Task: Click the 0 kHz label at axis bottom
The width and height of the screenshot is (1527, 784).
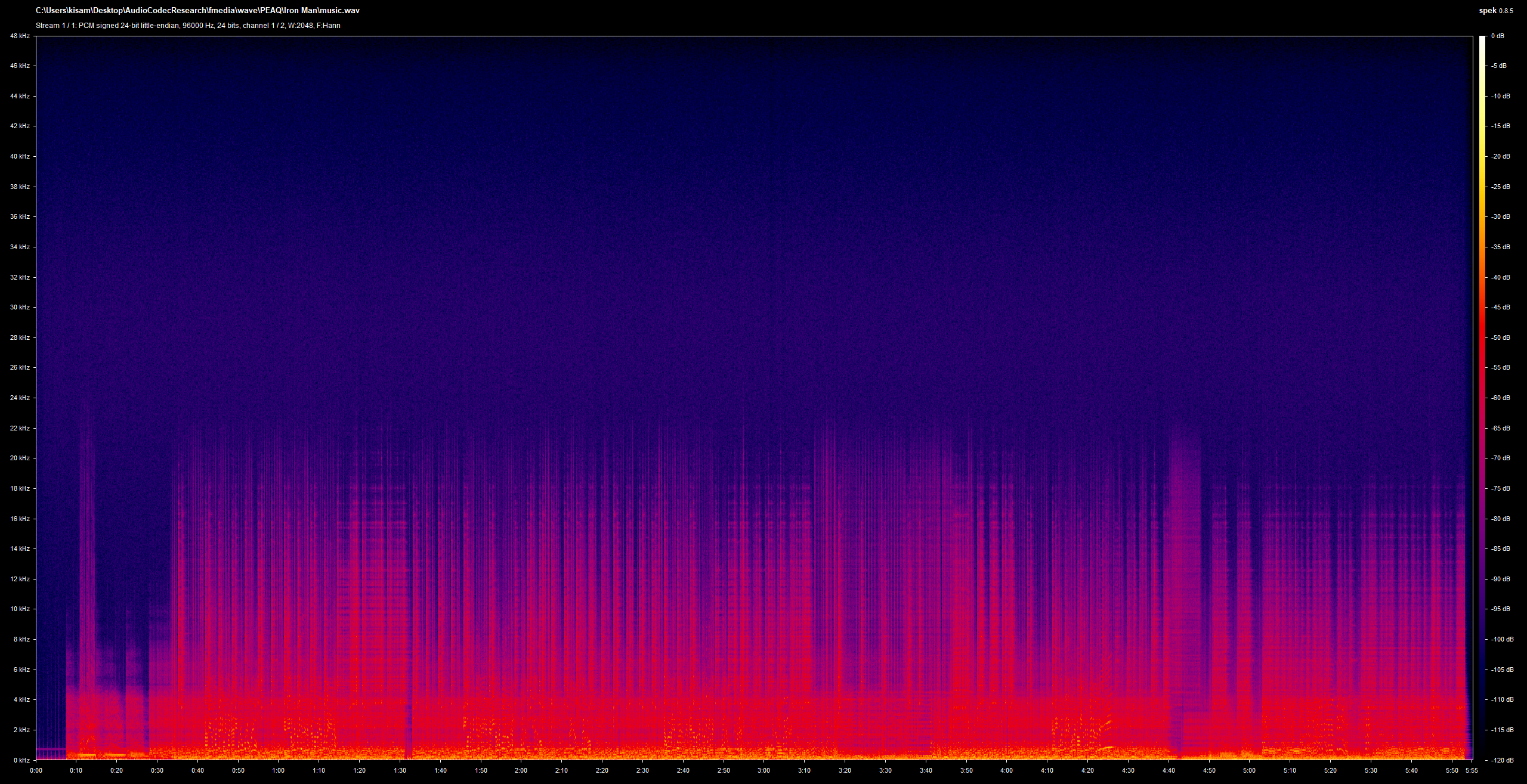Action: tap(21, 760)
